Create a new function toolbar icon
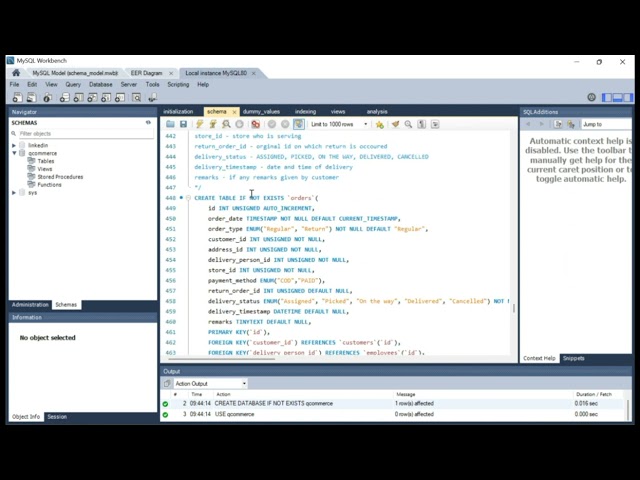Viewport: 640px width, 480px height. tap(120, 98)
